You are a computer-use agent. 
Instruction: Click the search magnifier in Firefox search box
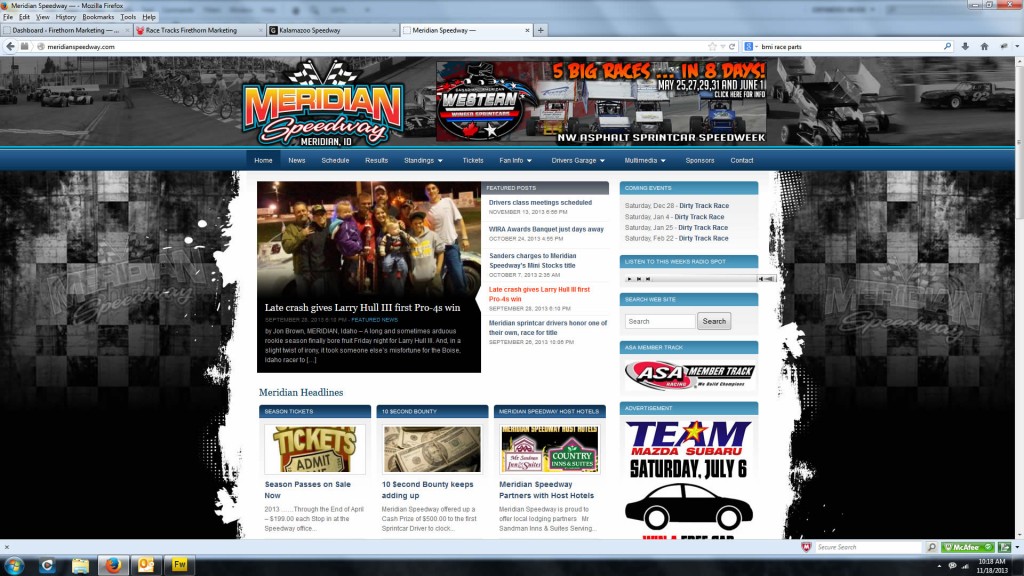coord(947,46)
